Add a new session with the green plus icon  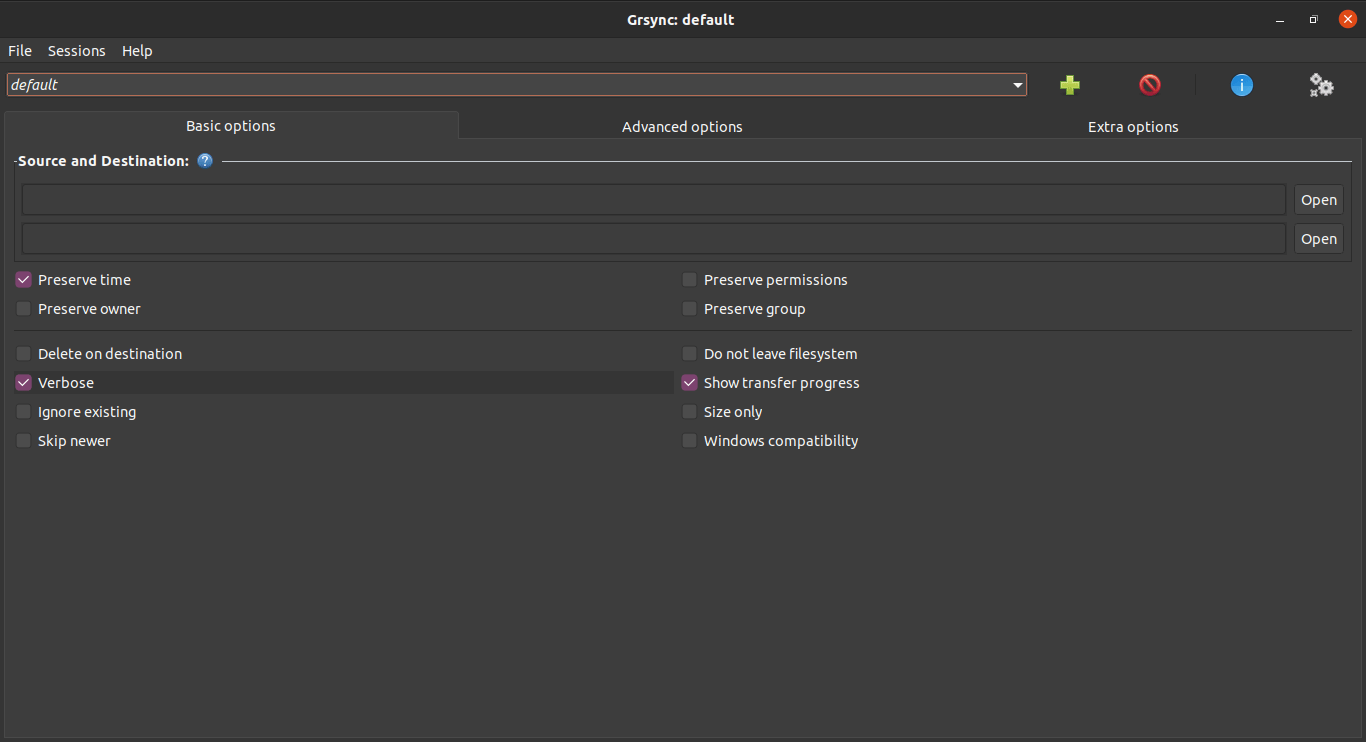[x=1070, y=85]
